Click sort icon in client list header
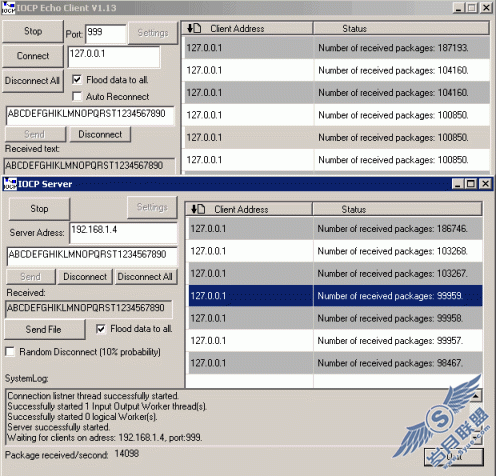The height and width of the screenshot is (476, 496). point(194,28)
